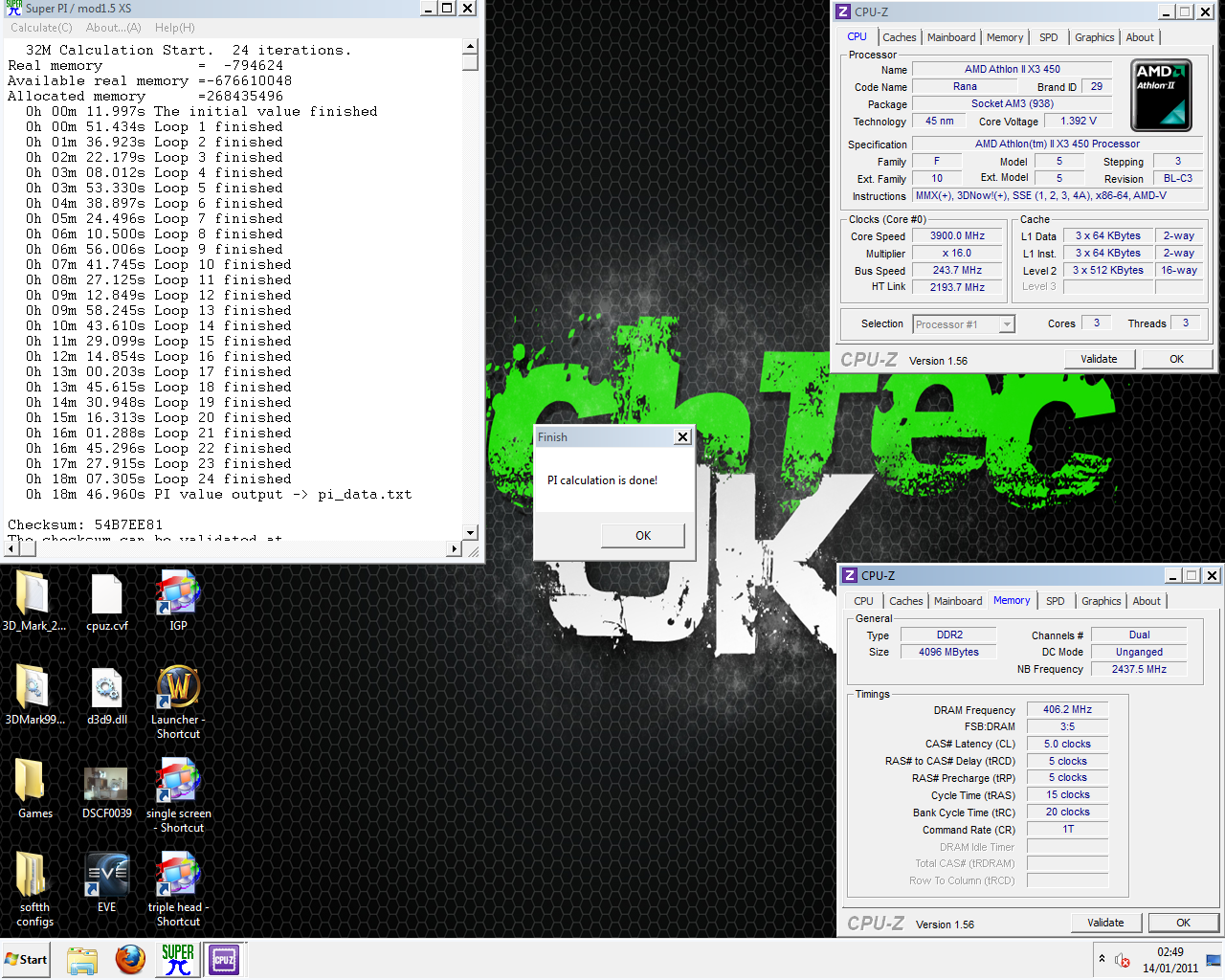The image size is (1225, 980).
Task: Switch to CPU-Z taskbar button
Action: [224, 960]
